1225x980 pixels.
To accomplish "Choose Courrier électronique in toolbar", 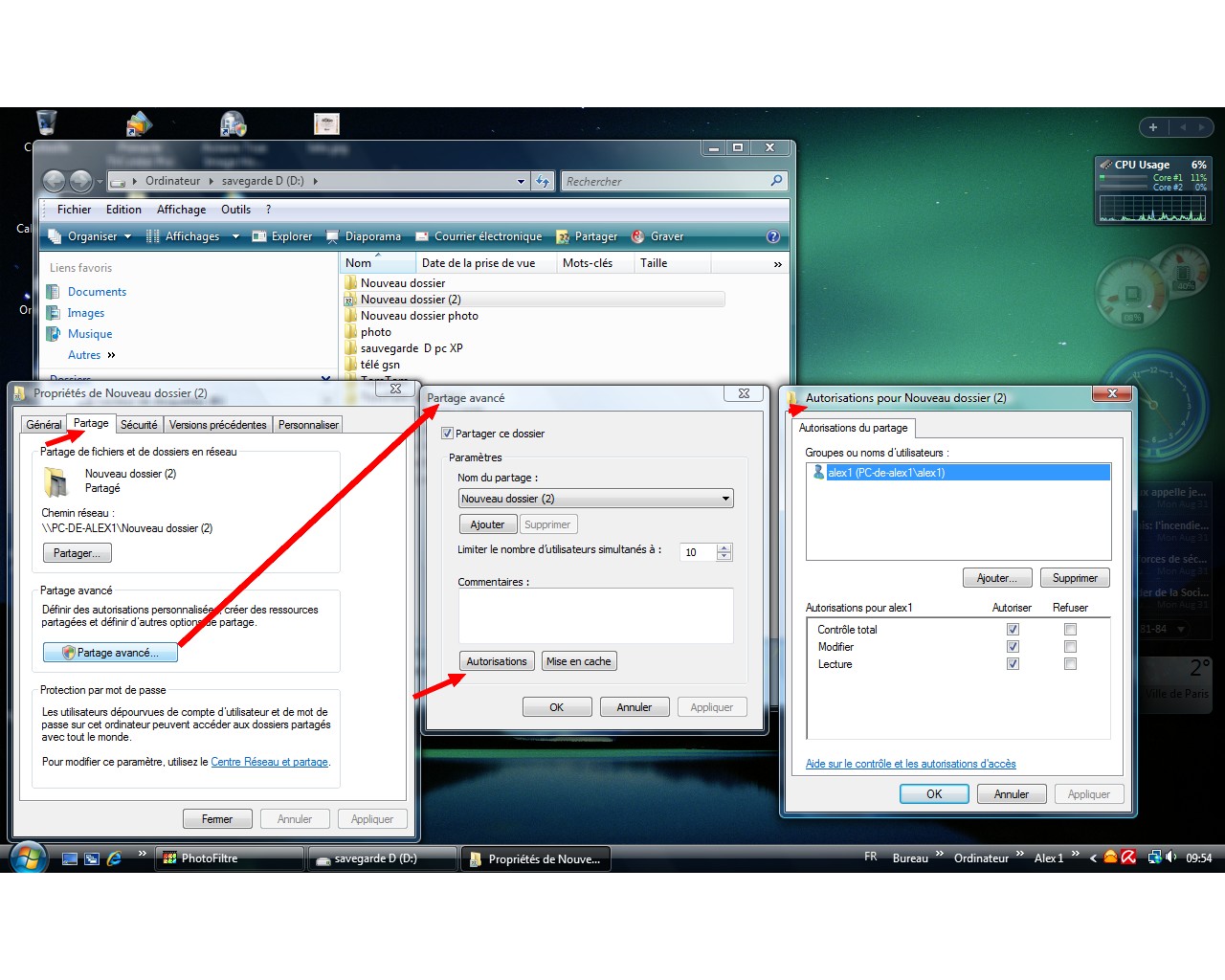I will pos(479,236).
